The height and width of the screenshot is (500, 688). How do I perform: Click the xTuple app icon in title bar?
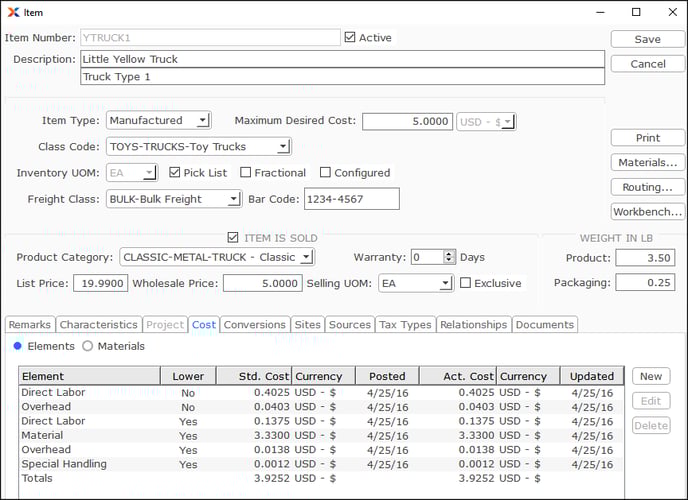(x=13, y=12)
